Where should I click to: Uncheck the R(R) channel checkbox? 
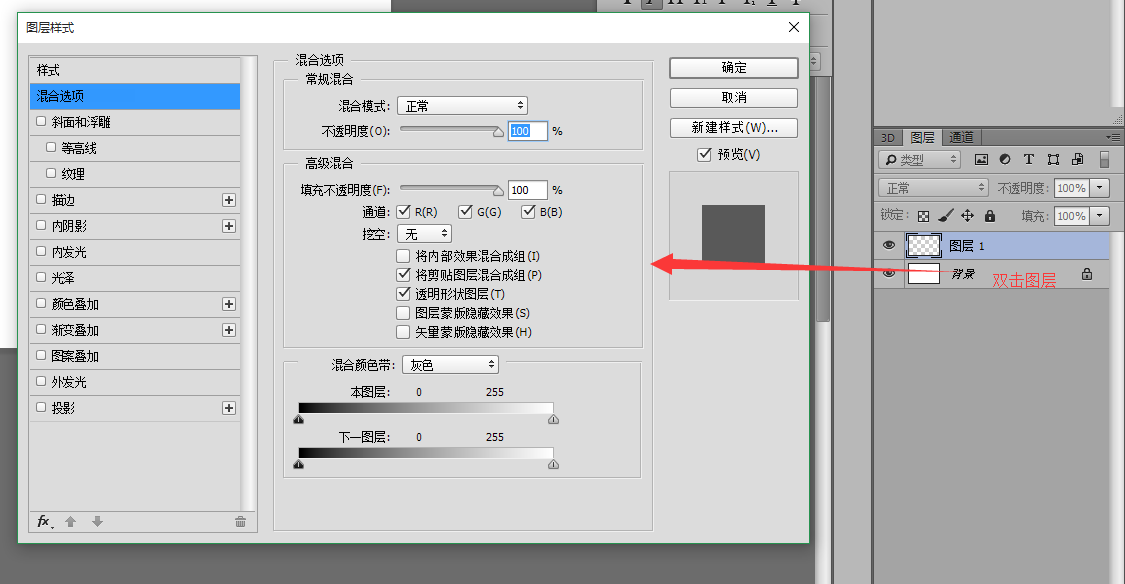403,212
